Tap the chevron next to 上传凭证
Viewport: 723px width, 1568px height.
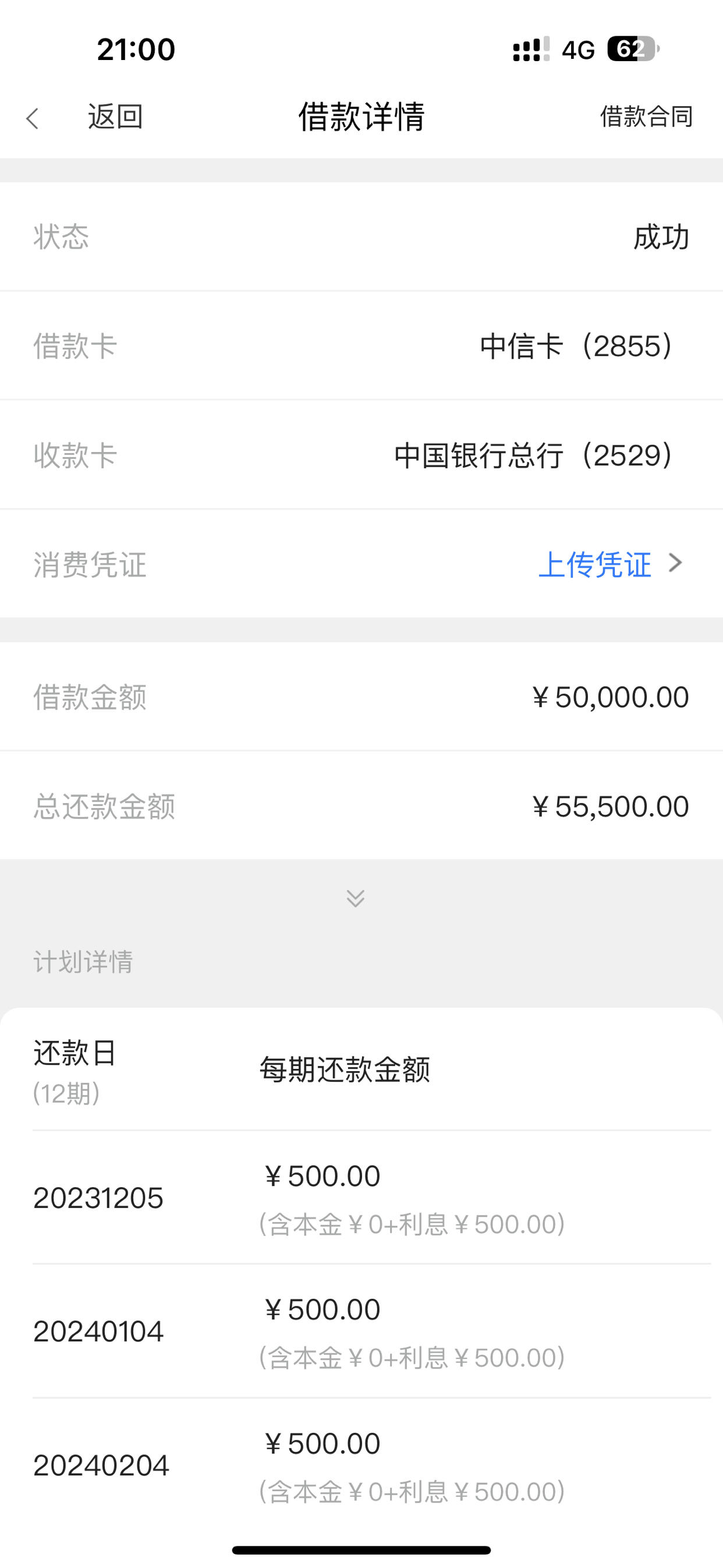tap(675, 563)
